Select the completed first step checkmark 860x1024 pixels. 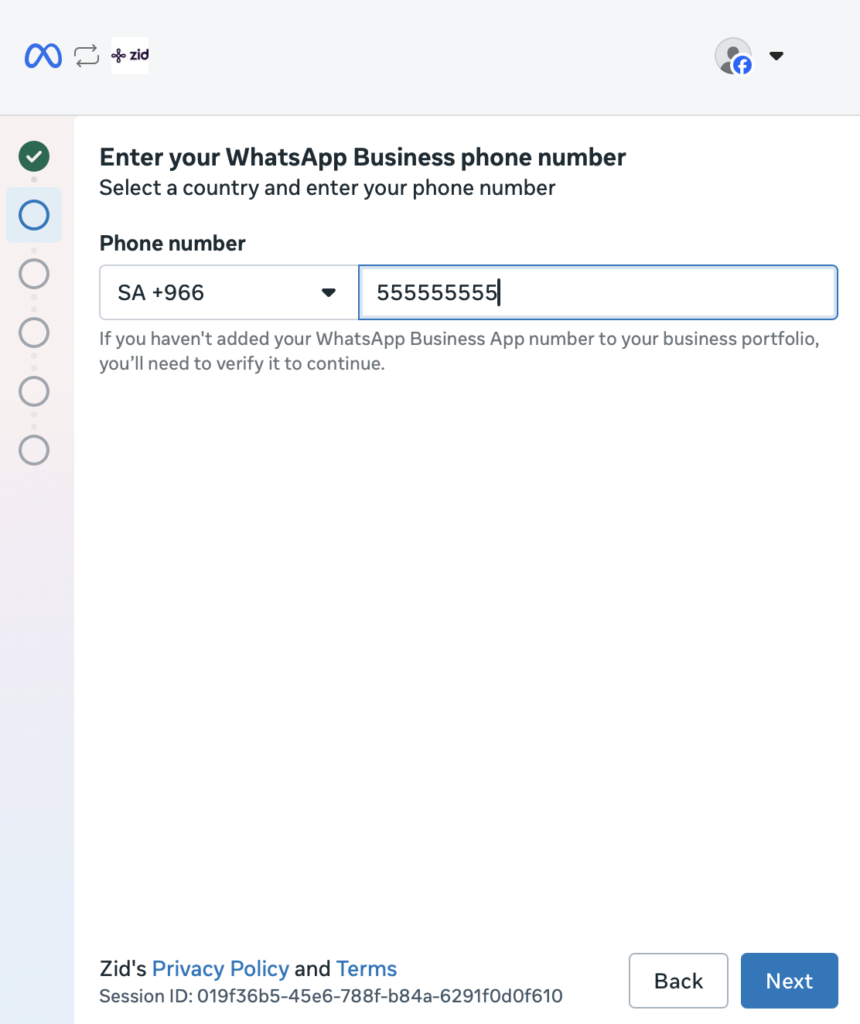tap(34, 156)
